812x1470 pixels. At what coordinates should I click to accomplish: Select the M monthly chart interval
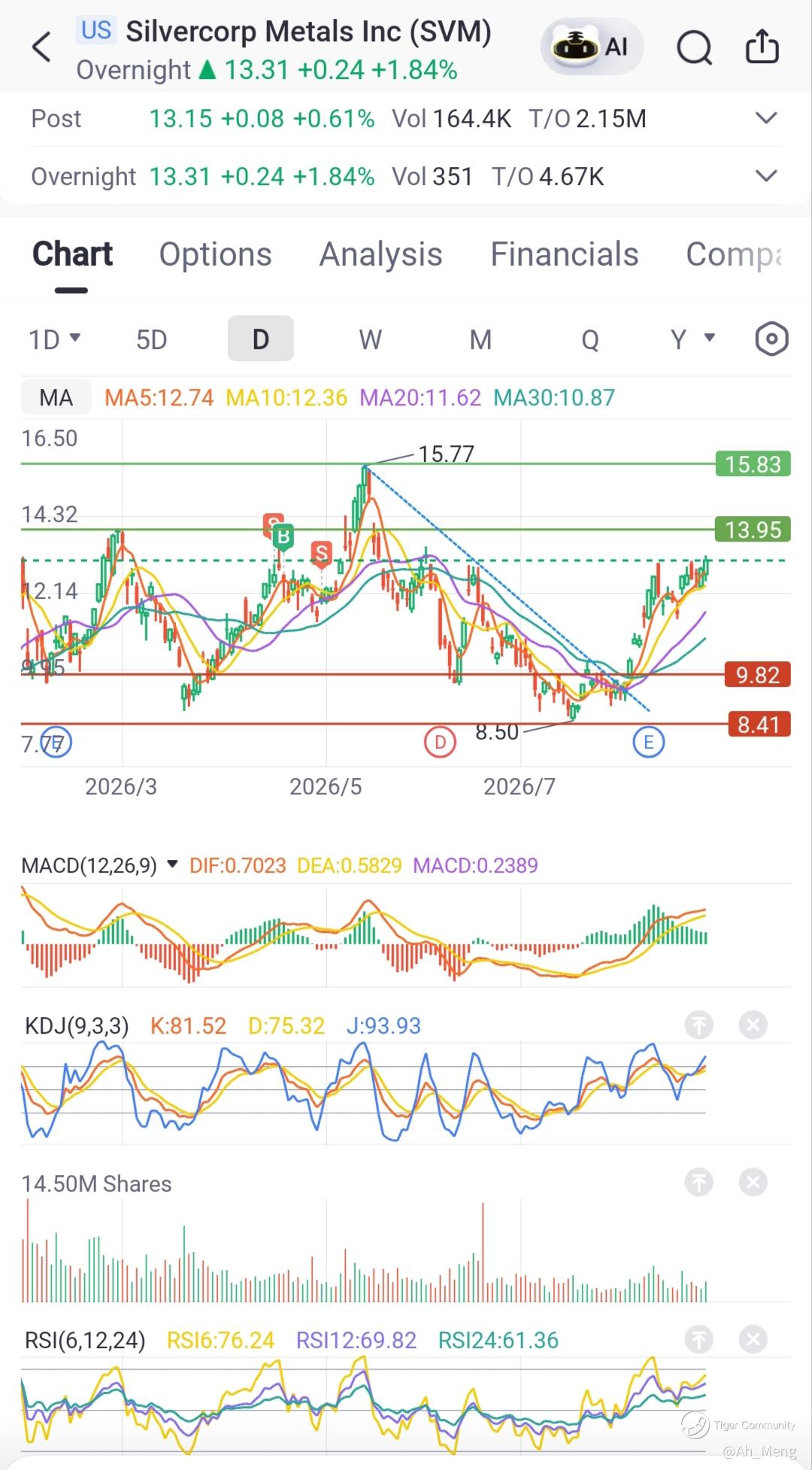(x=480, y=339)
